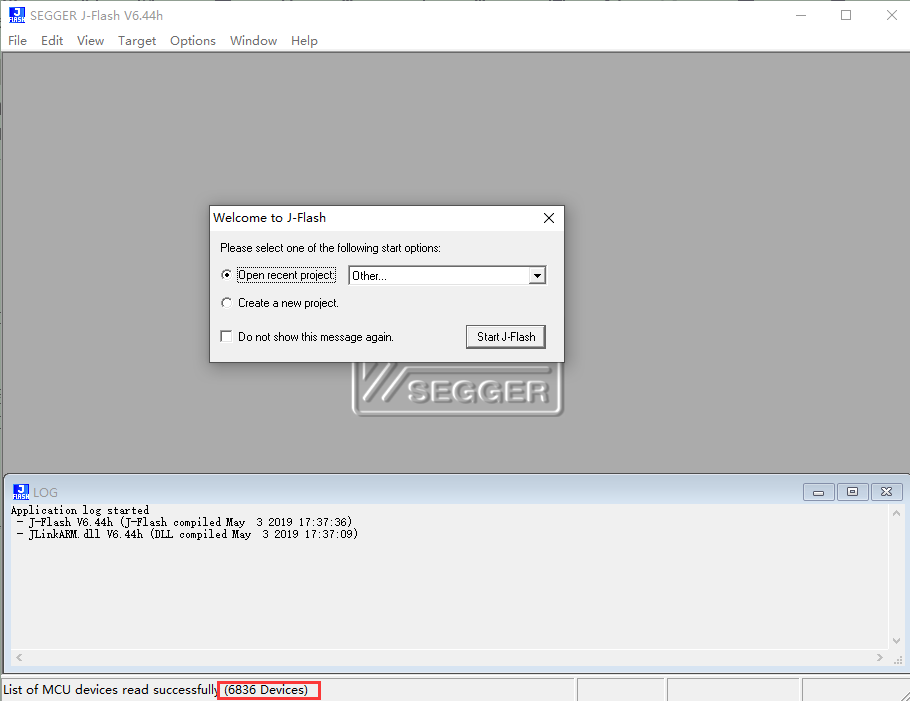Screen dimensions: 910x701
Task: Click the LOG scroll up arrow
Action: [896, 514]
